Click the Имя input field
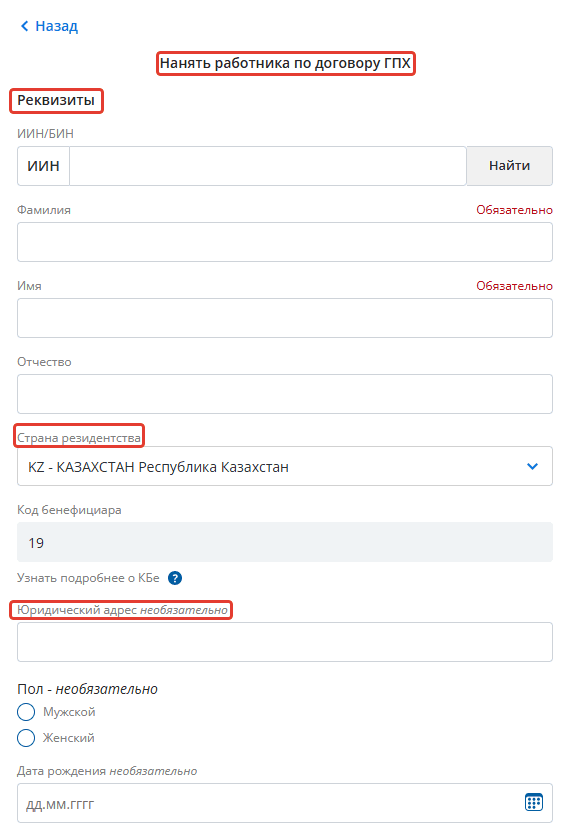Image resolution: width=578 pixels, height=835 pixels. click(285, 318)
